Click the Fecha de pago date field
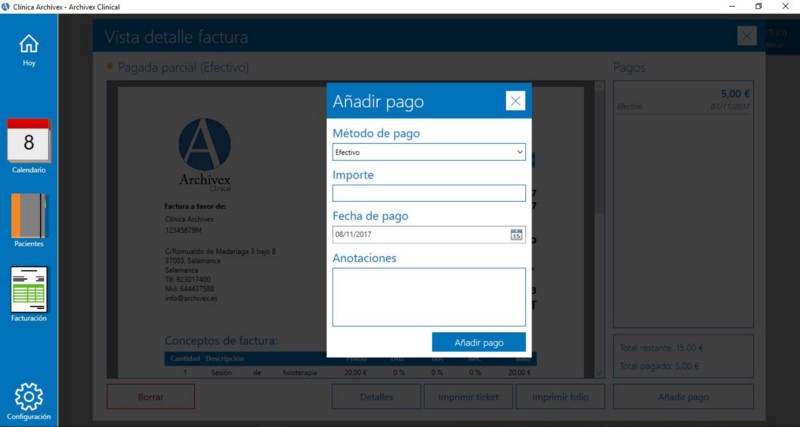The width and height of the screenshot is (800, 427). point(420,235)
